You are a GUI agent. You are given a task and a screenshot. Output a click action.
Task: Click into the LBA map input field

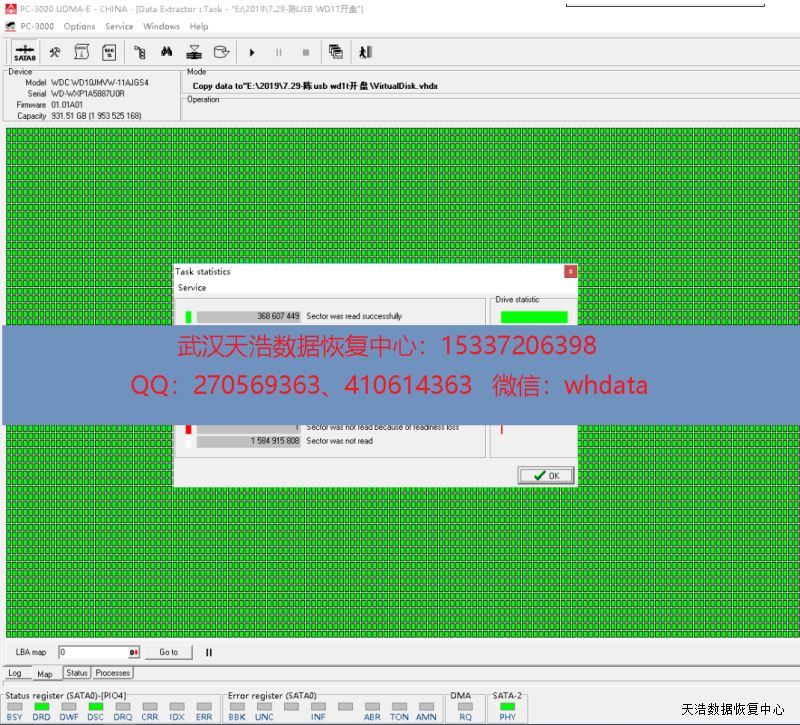click(92, 652)
